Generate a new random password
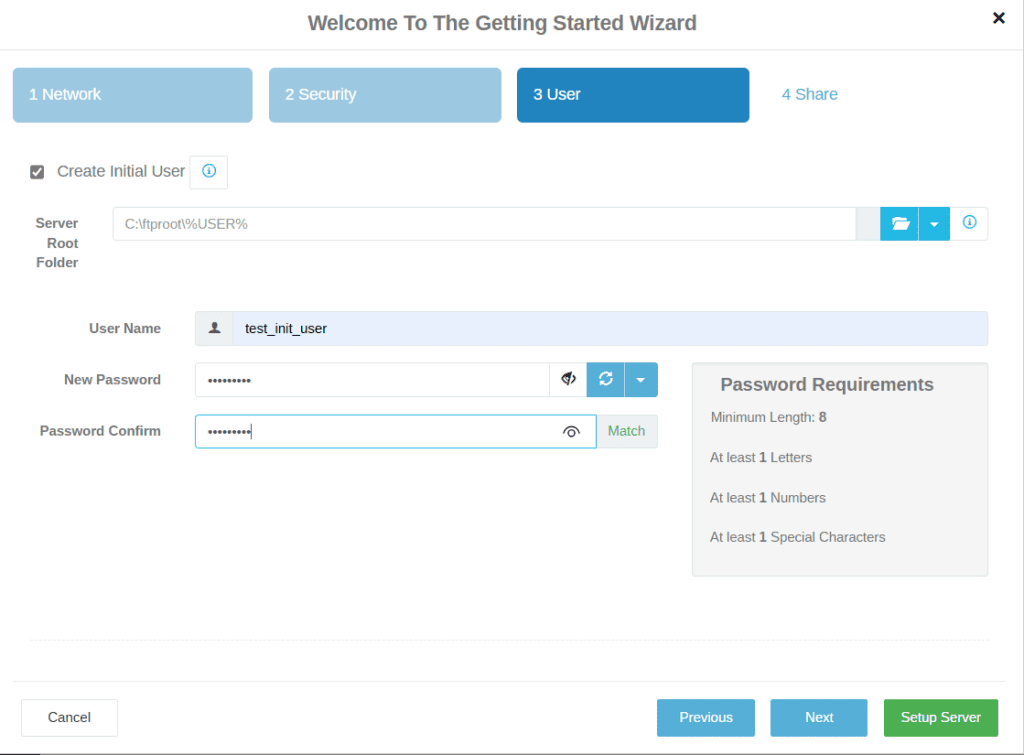1024x755 pixels. pyautogui.click(x=605, y=380)
